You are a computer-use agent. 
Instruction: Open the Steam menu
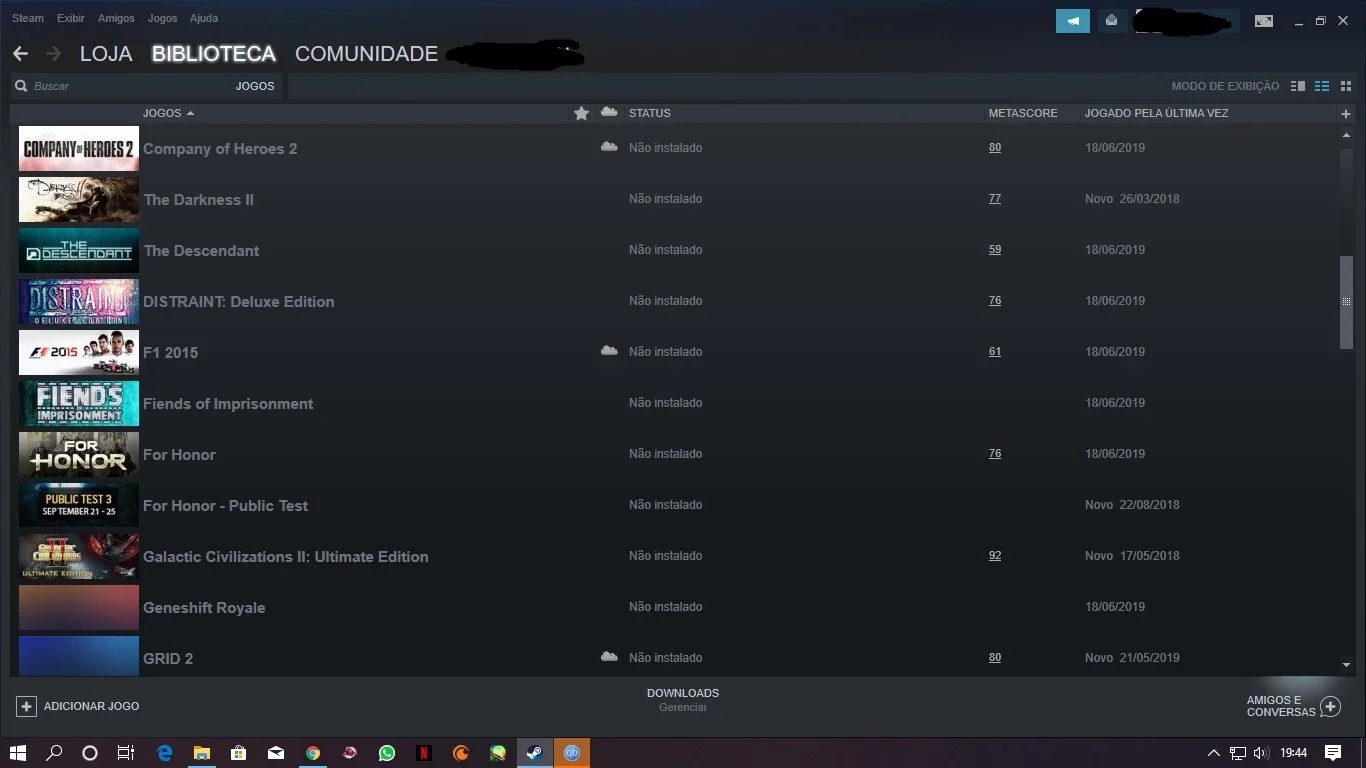click(x=28, y=18)
